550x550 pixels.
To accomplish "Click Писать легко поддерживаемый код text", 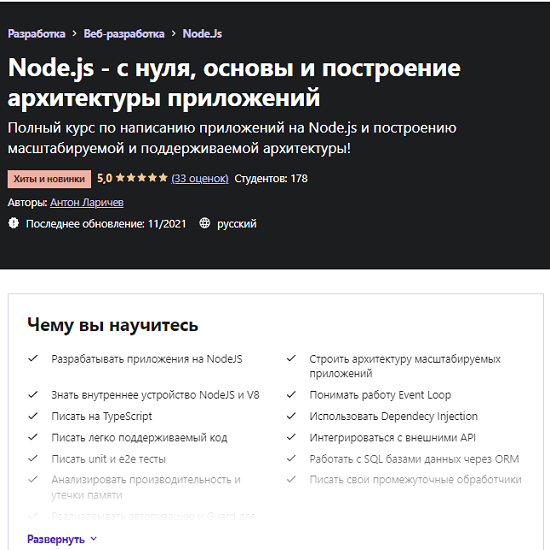I will (139, 438).
